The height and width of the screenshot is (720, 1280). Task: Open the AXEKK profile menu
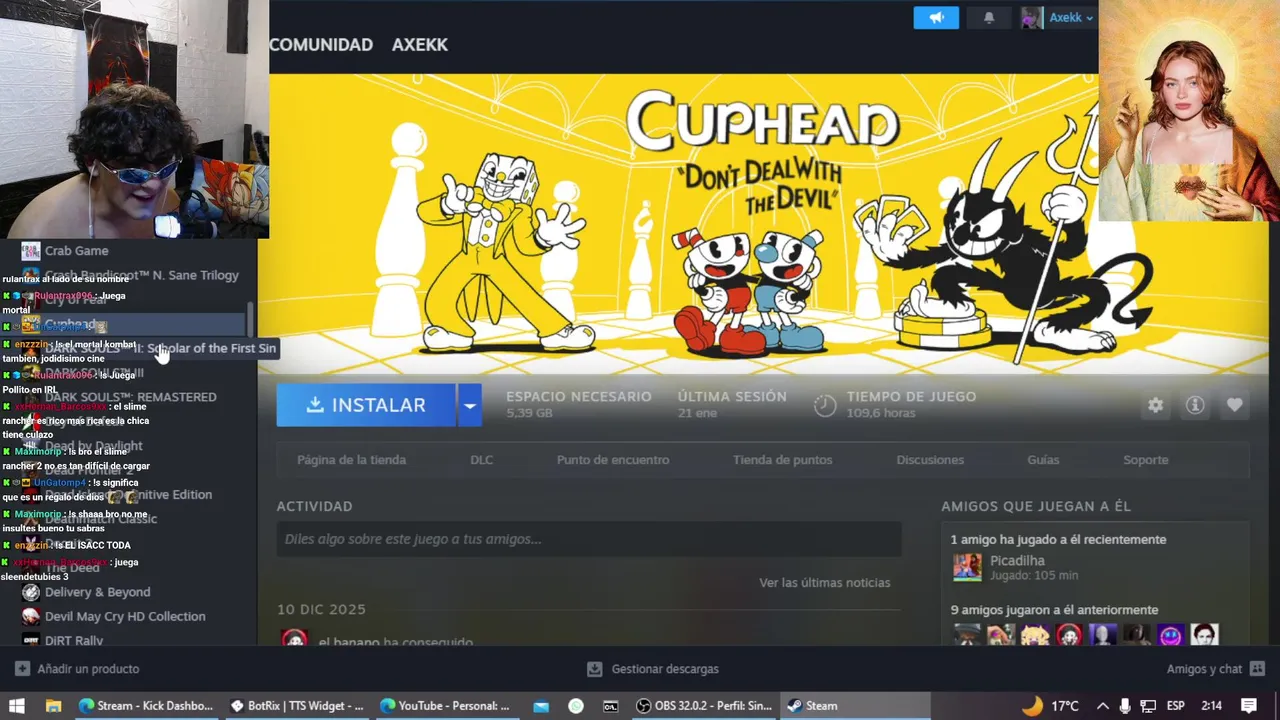click(420, 45)
